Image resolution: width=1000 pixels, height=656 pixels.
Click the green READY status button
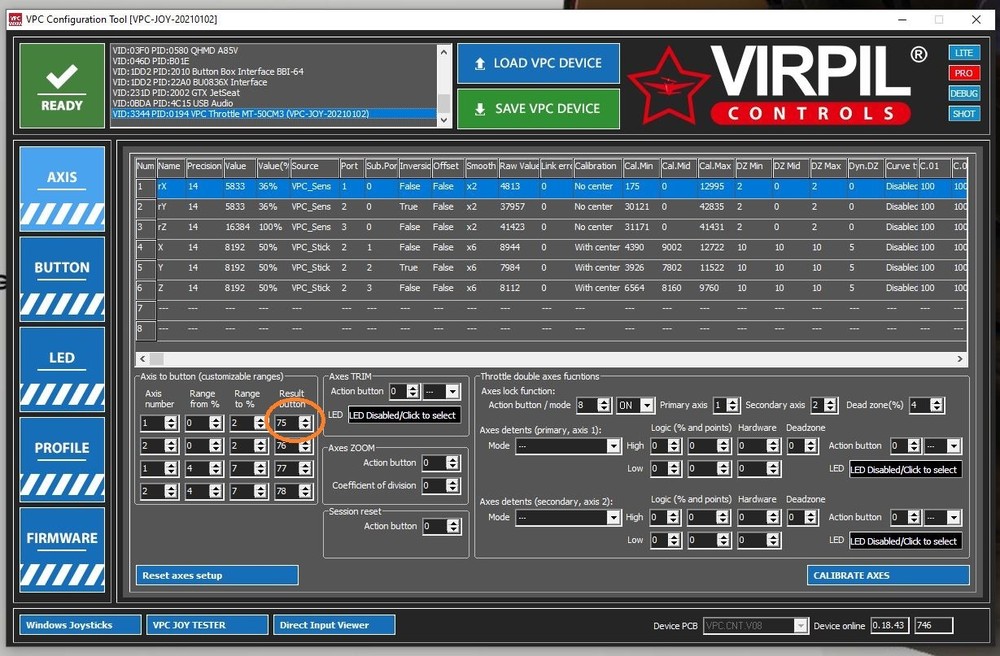coord(62,85)
